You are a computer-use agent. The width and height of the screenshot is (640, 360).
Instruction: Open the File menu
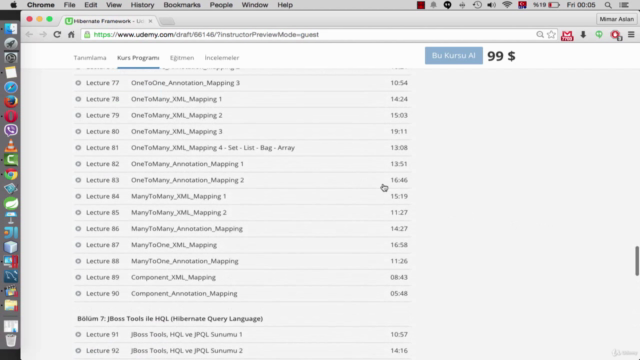point(69,5)
